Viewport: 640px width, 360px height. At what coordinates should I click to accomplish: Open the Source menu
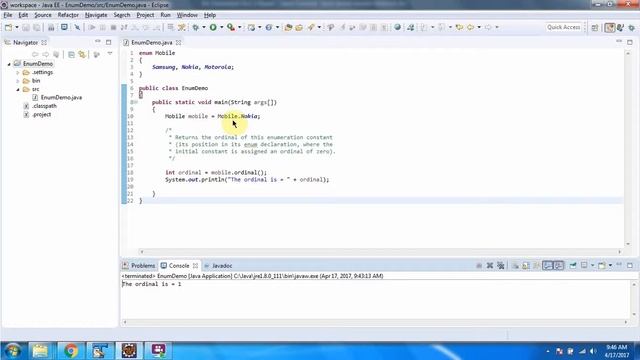point(43,15)
